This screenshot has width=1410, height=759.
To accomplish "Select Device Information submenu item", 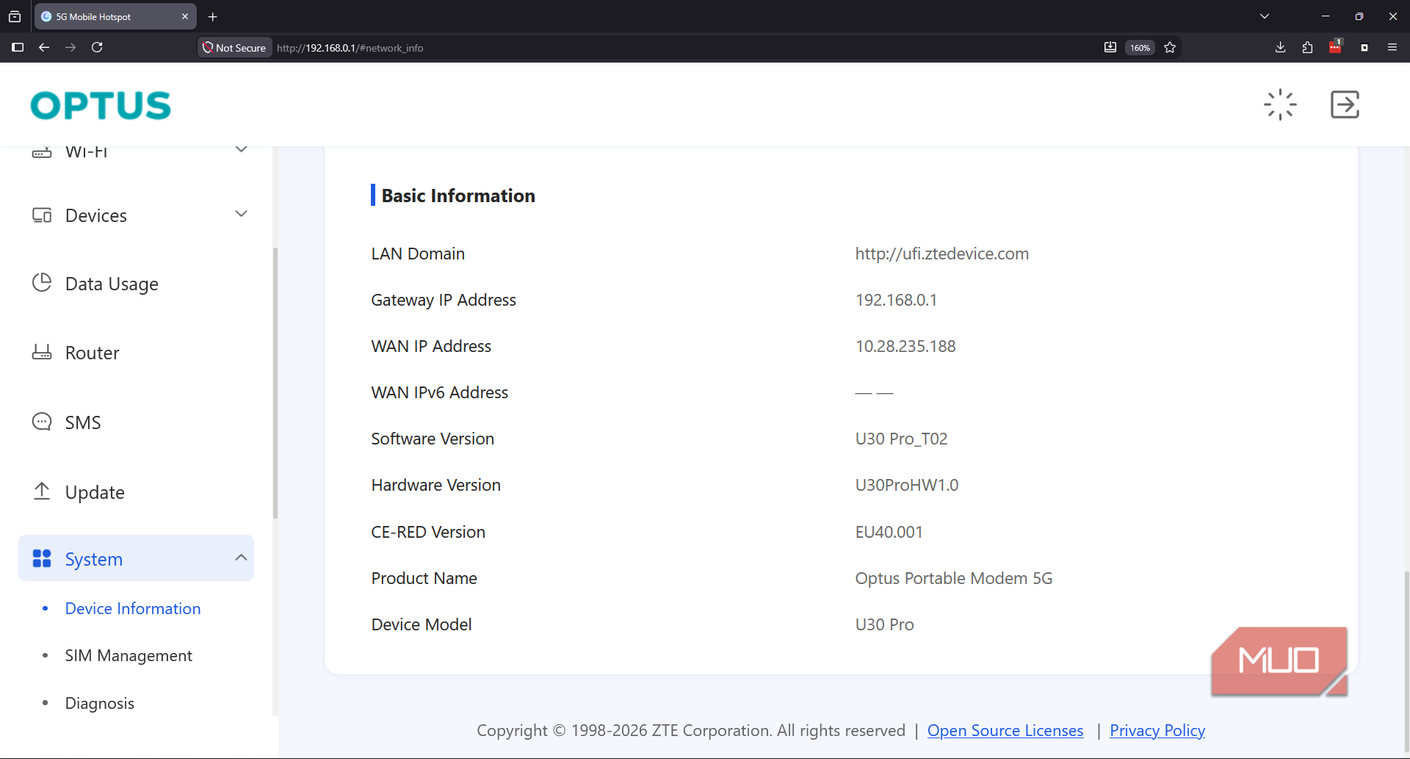I will pyautogui.click(x=133, y=608).
